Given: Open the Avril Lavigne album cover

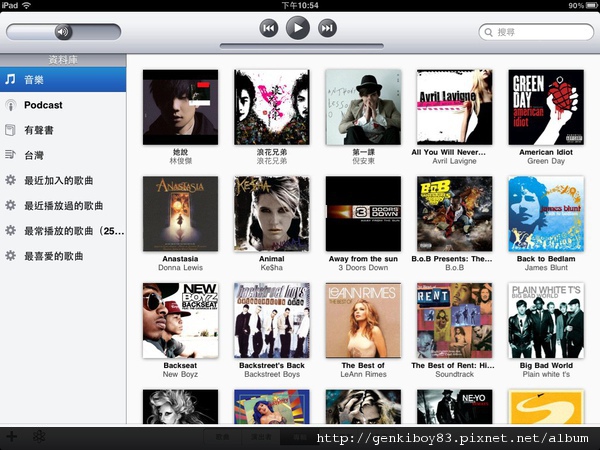Looking at the screenshot, I should click(x=455, y=107).
